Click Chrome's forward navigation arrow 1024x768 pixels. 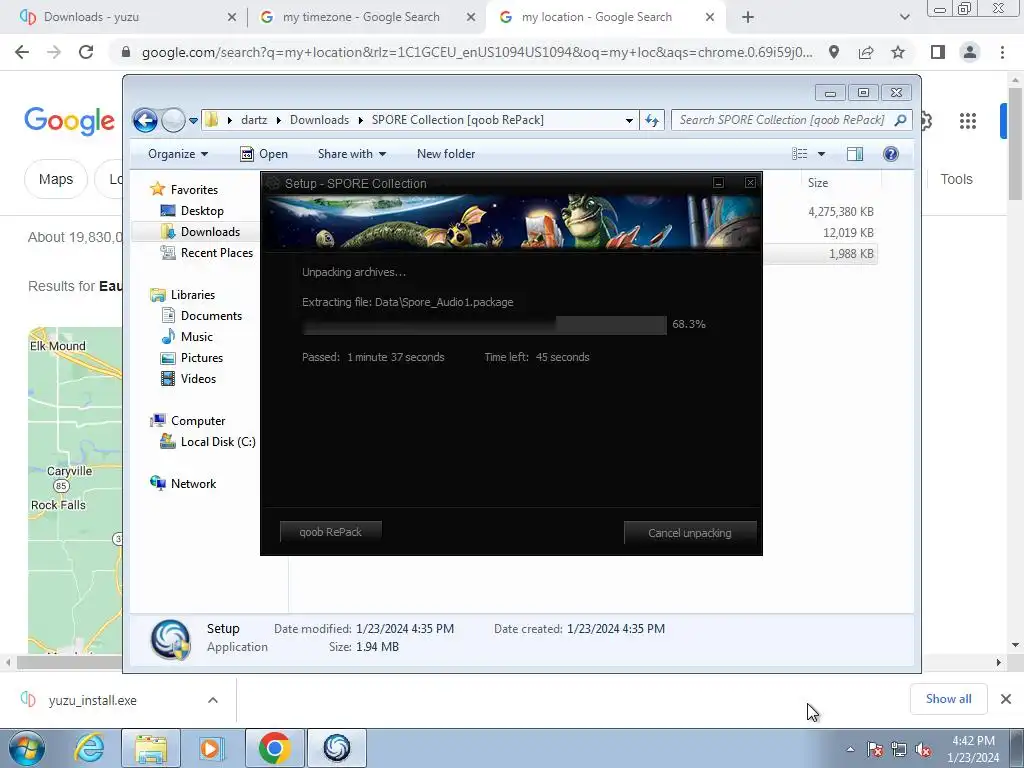[54, 52]
